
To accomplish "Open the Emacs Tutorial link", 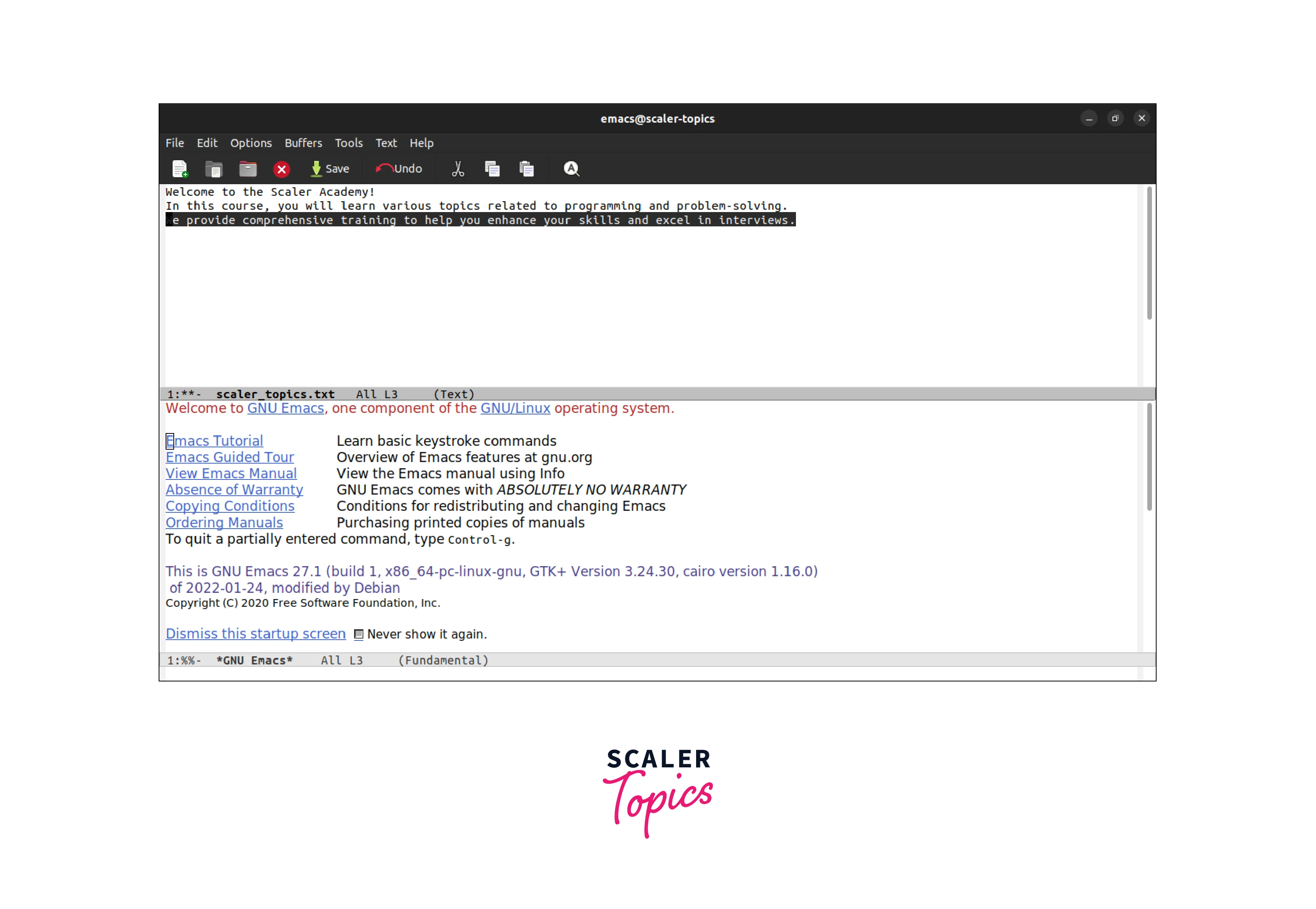I will [x=215, y=441].
